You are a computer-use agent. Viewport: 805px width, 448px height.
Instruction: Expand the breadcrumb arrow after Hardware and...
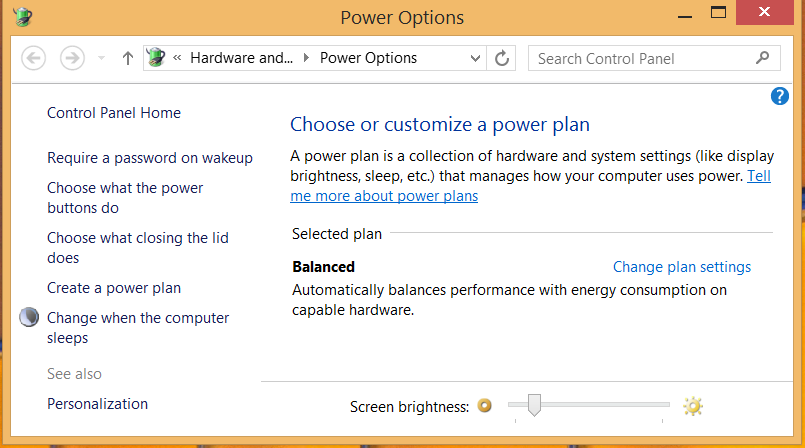click(306, 57)
